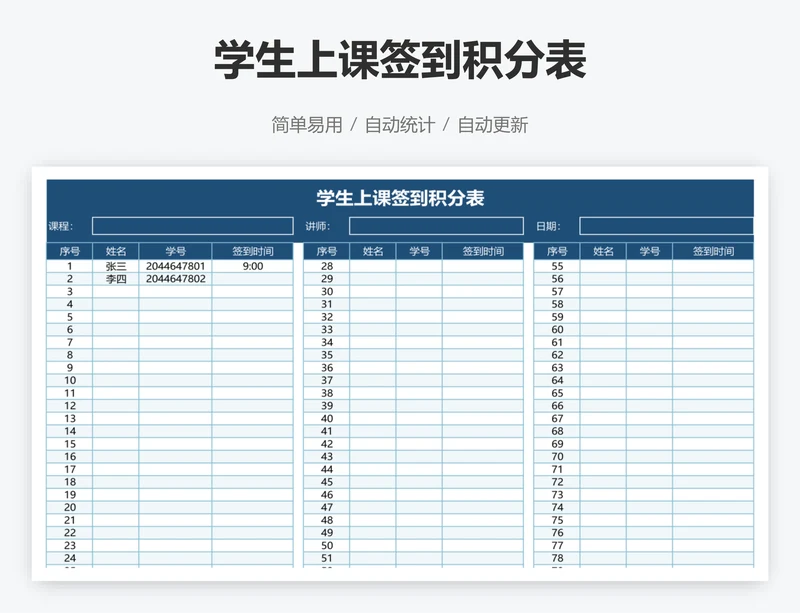Click the subtitle text 简单易用
This screenshot has height=613, width=800.
(307, 125)
